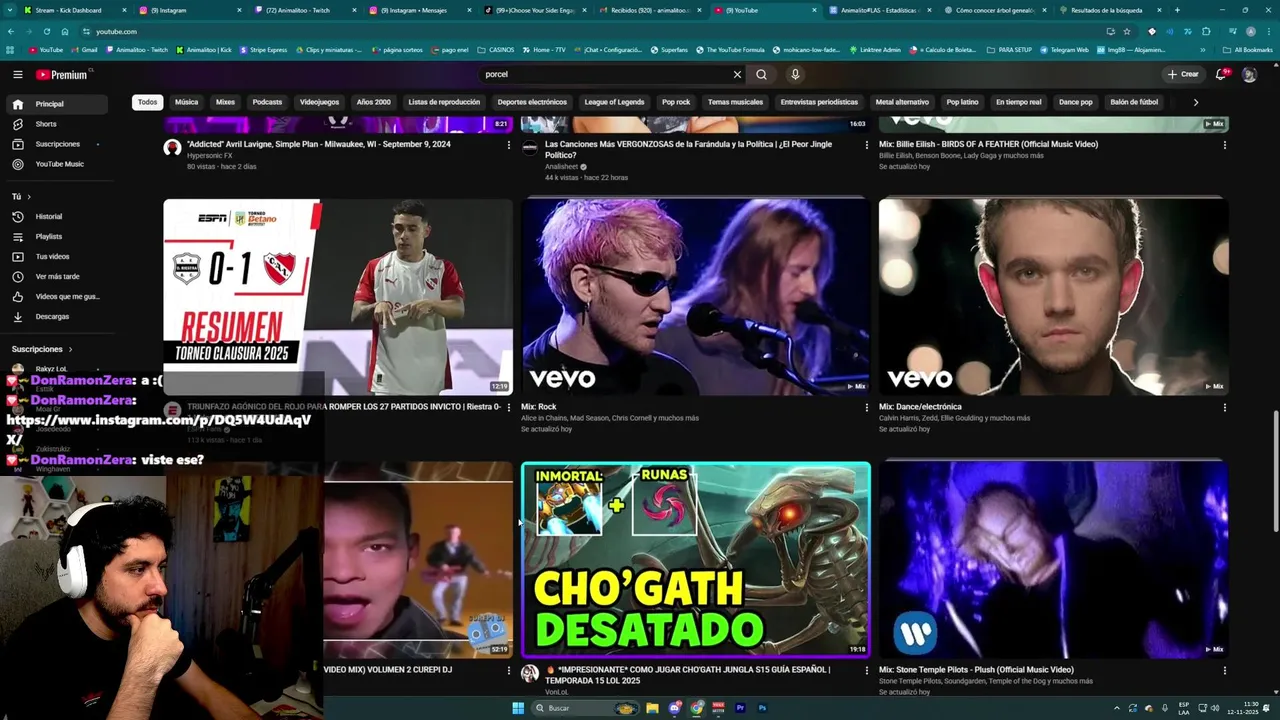The width and height of the screenshot is (1280, 720).
Task: Select the Pop rock filter chip
Action: tap(676, 102)
